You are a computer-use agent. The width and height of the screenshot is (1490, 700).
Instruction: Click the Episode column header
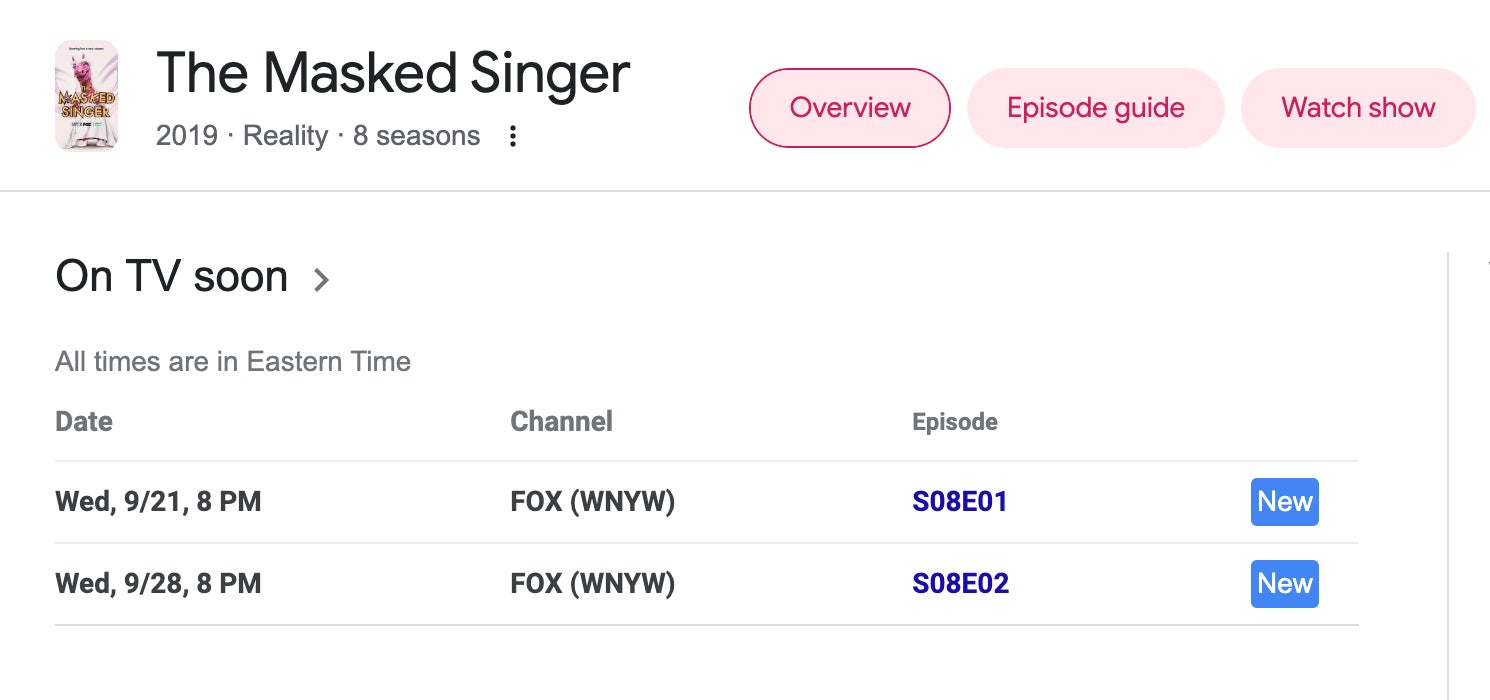[954, 422]
